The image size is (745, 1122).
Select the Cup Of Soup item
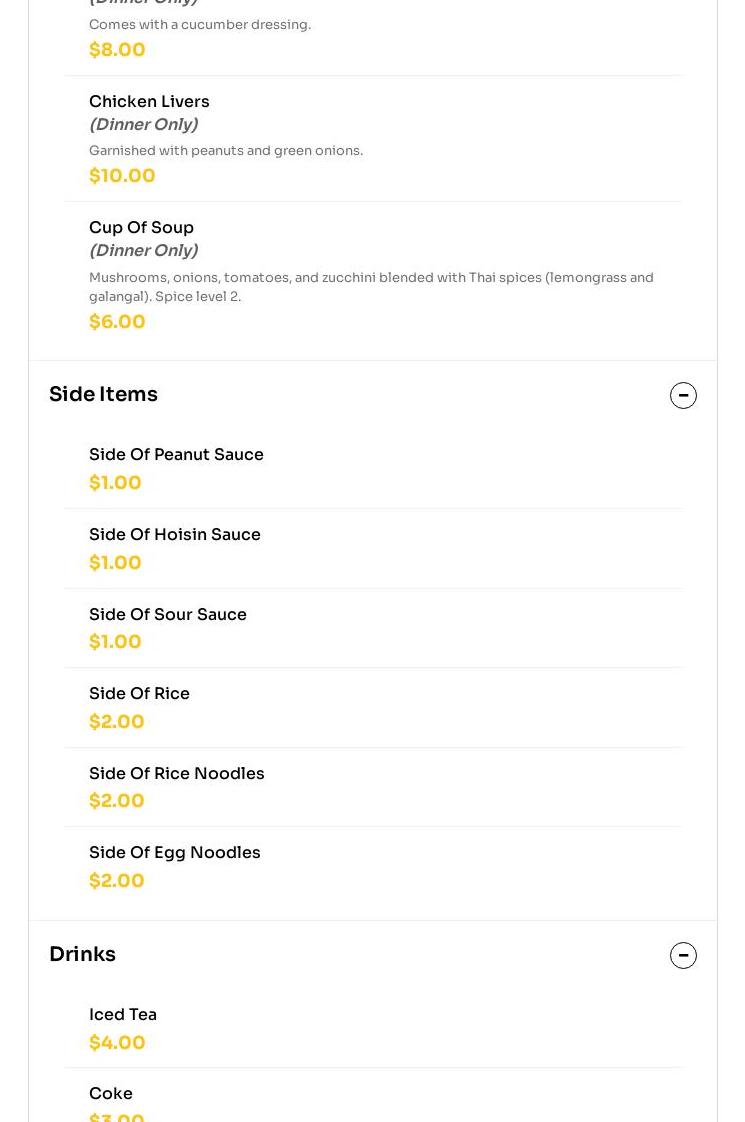[x=141, y=228]
